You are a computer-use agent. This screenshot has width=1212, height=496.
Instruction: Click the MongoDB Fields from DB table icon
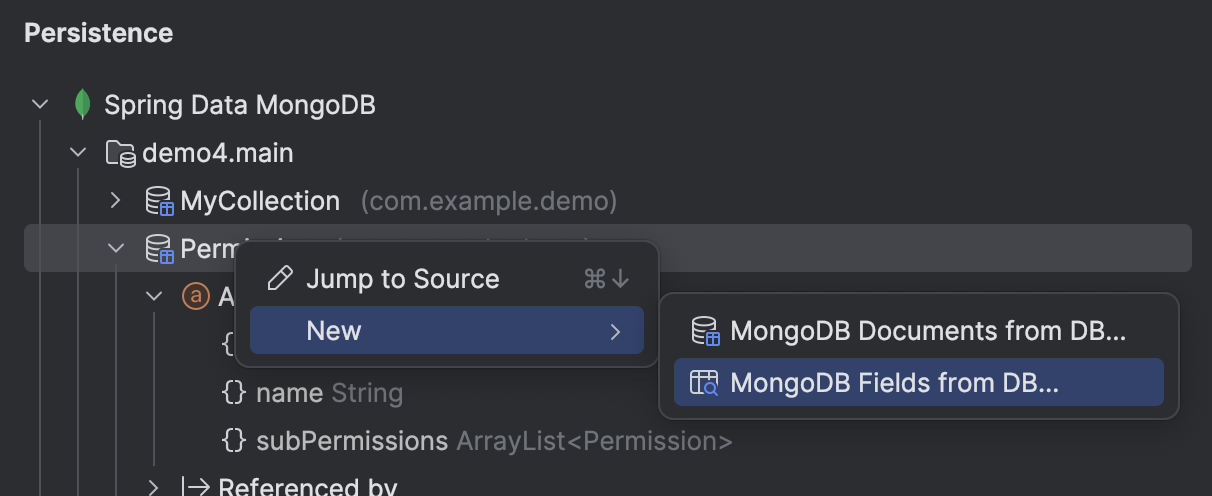tap(705, 383)
